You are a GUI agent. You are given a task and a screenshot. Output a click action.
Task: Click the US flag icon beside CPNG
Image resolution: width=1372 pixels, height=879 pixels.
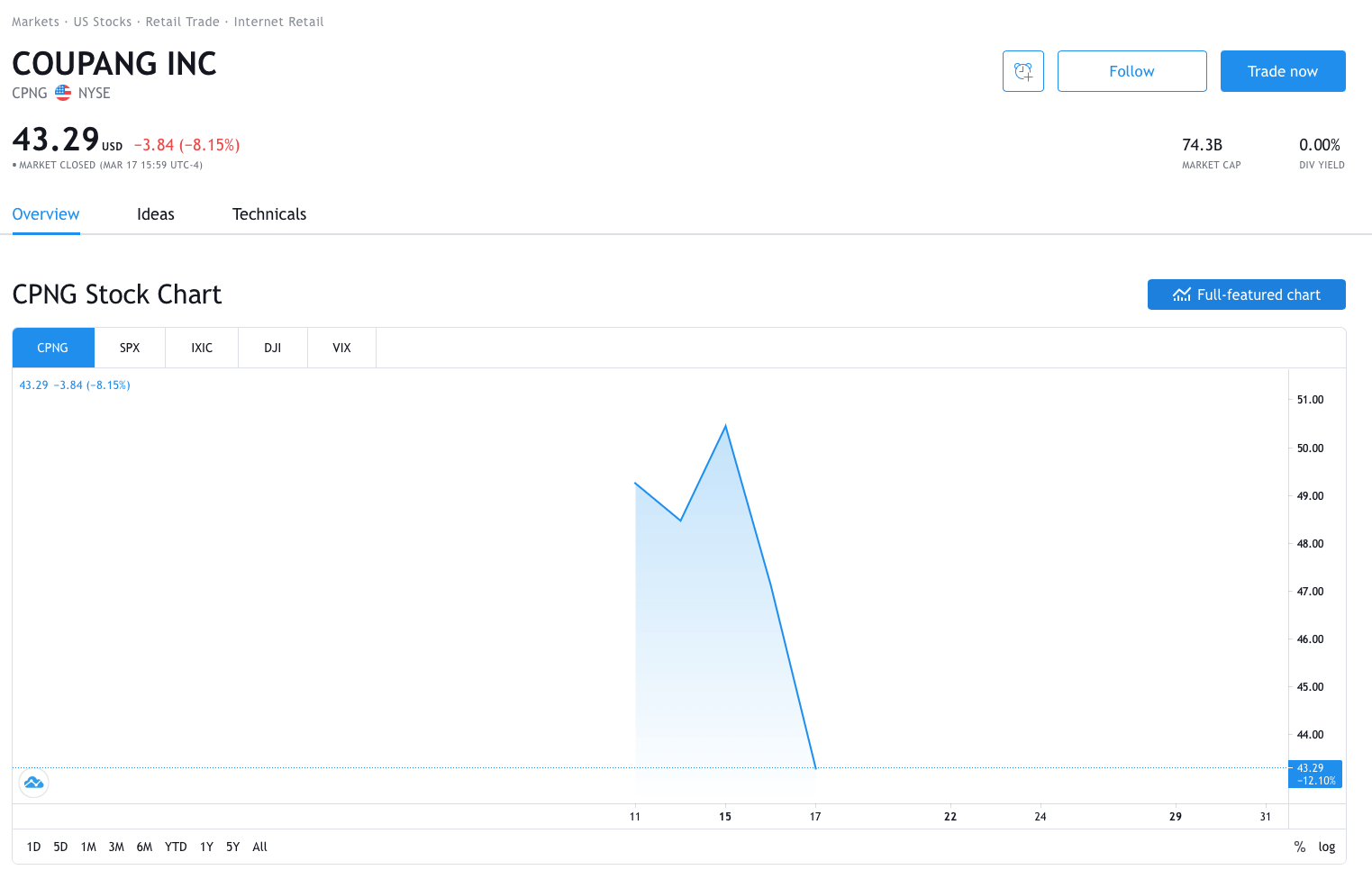63,93
